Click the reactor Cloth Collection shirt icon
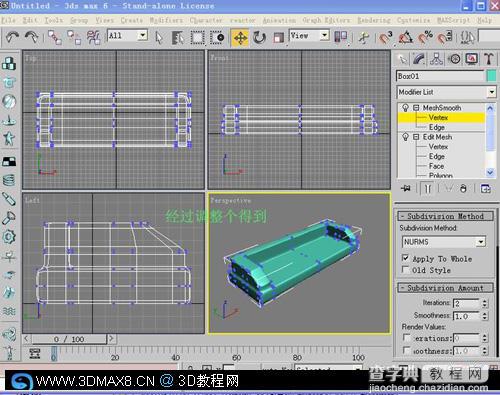Image resolution: width=500 pixels, height=395 pixels. 9,82
